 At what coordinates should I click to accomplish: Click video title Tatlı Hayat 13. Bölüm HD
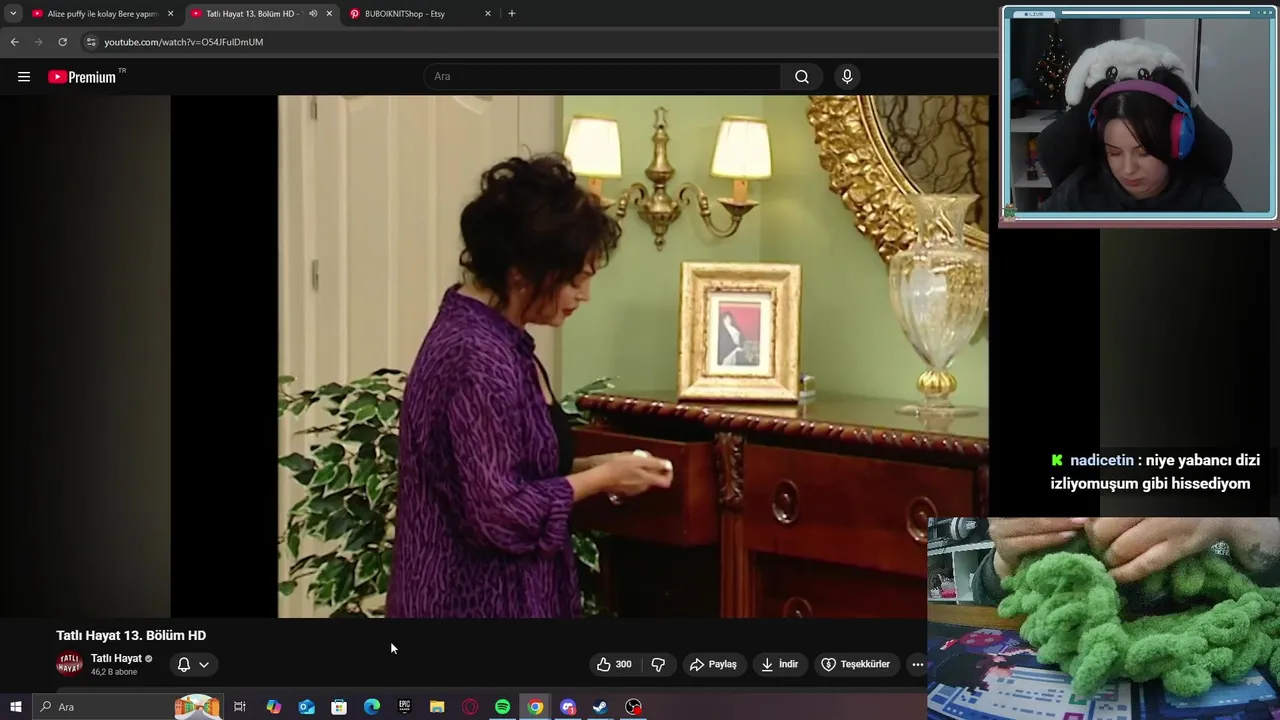click(131, 635)
